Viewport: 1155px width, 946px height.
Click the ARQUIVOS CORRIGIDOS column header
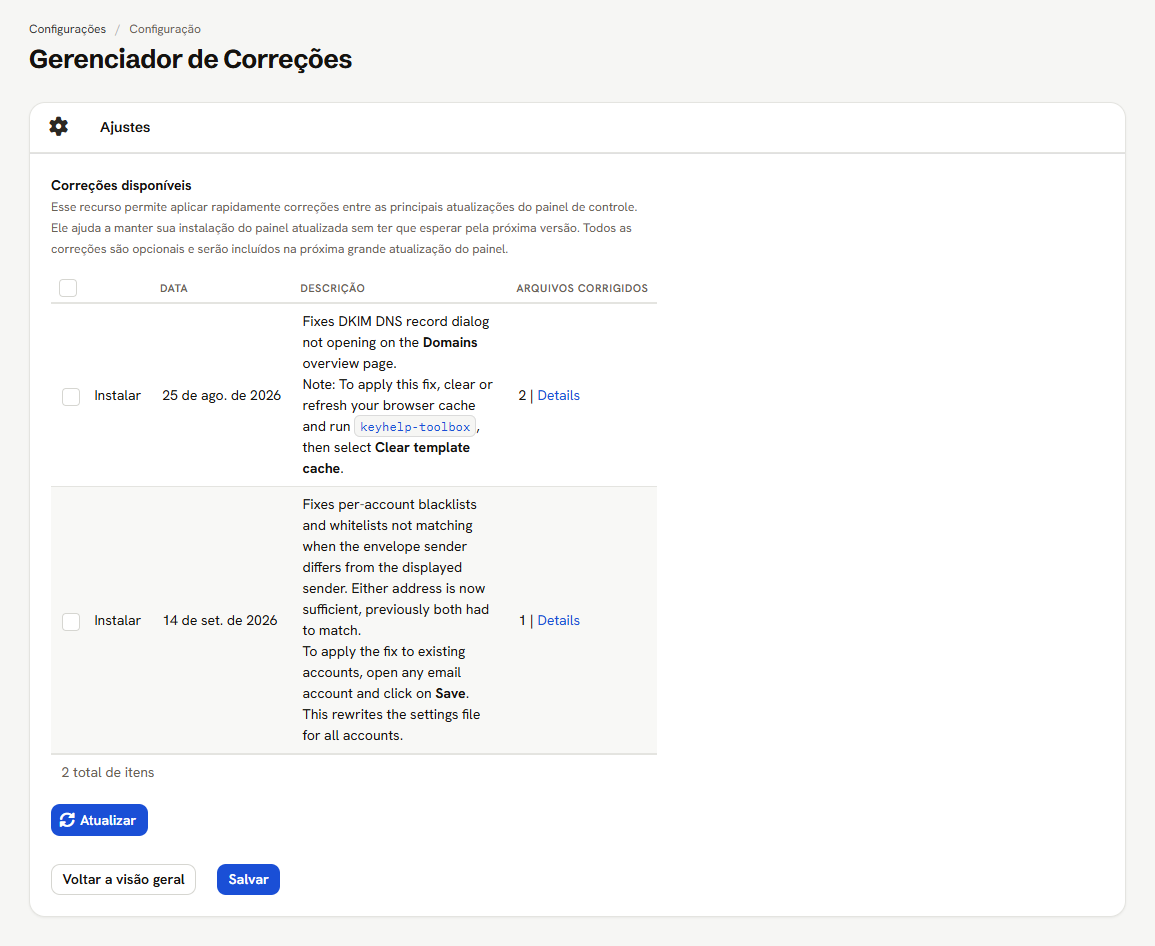582,288
